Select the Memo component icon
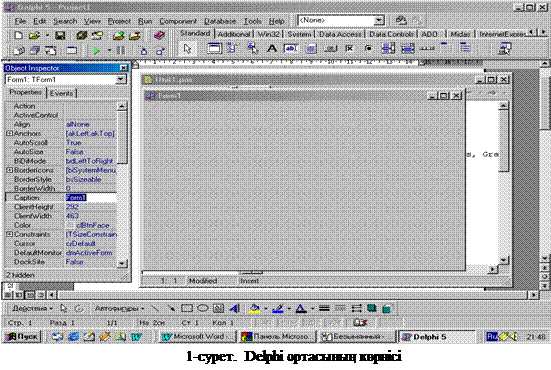 (311, 48)
